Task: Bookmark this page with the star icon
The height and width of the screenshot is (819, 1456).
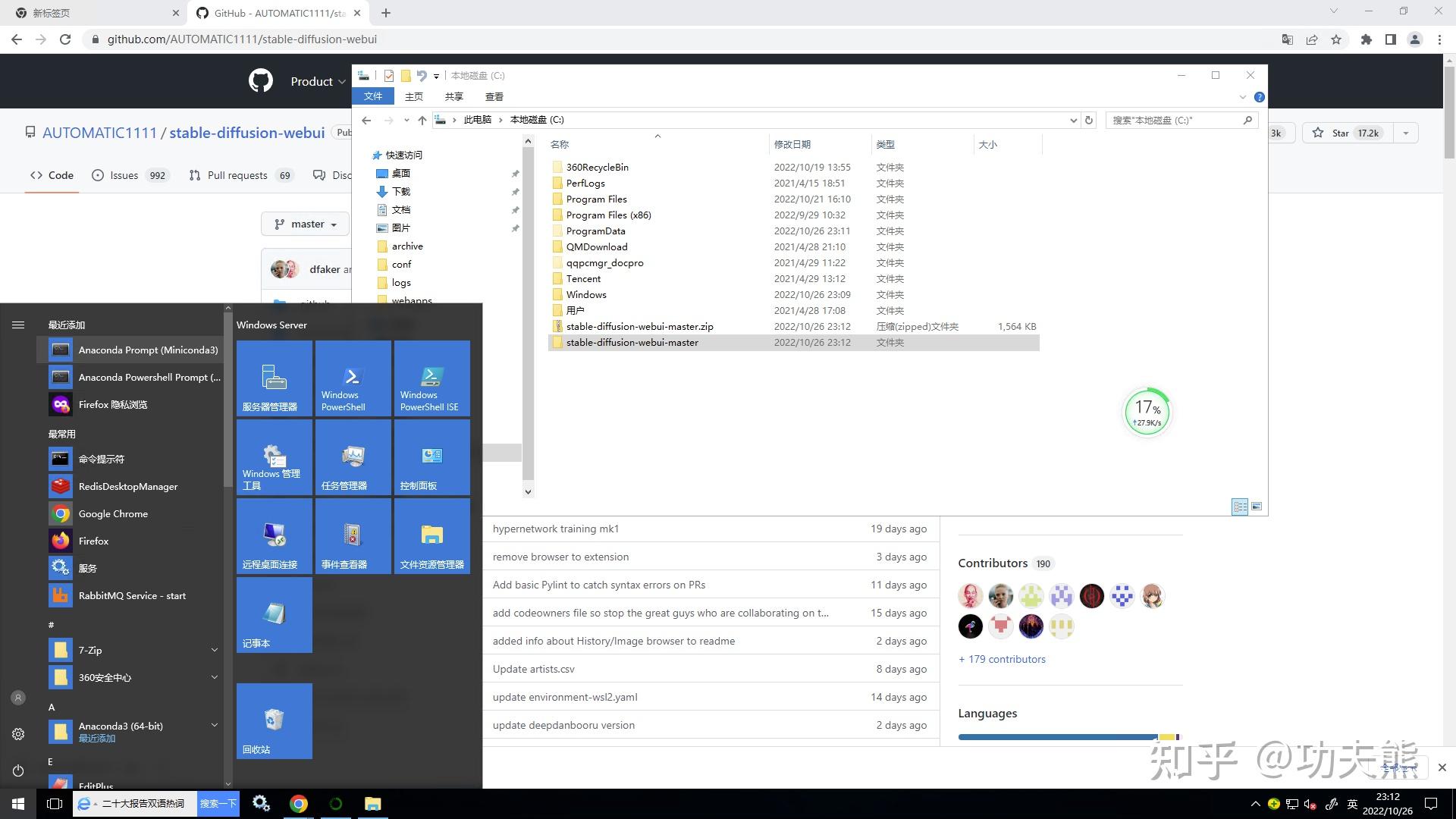Action: pos(1336,39)
